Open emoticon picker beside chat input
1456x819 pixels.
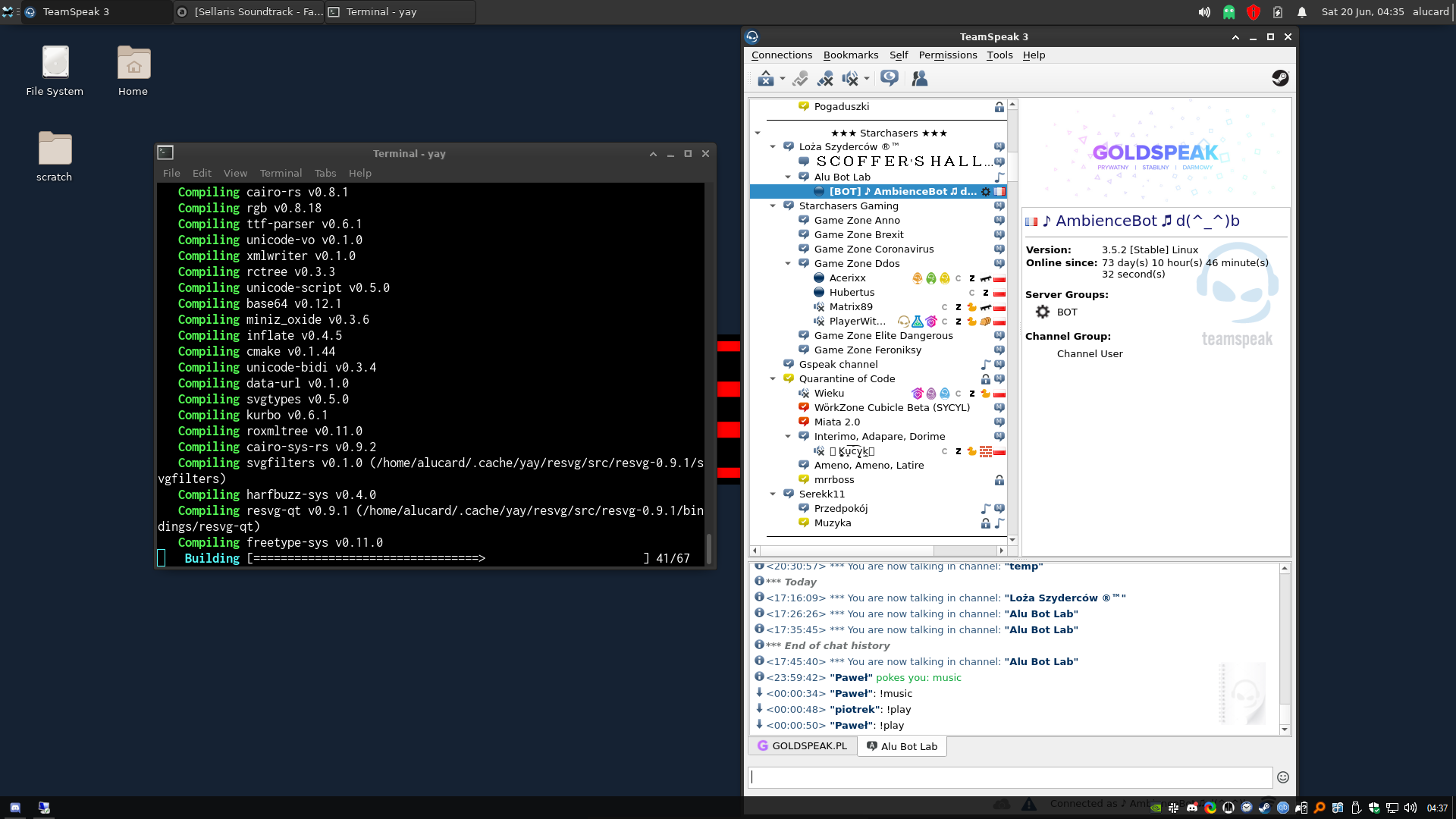pos(1283,777)
